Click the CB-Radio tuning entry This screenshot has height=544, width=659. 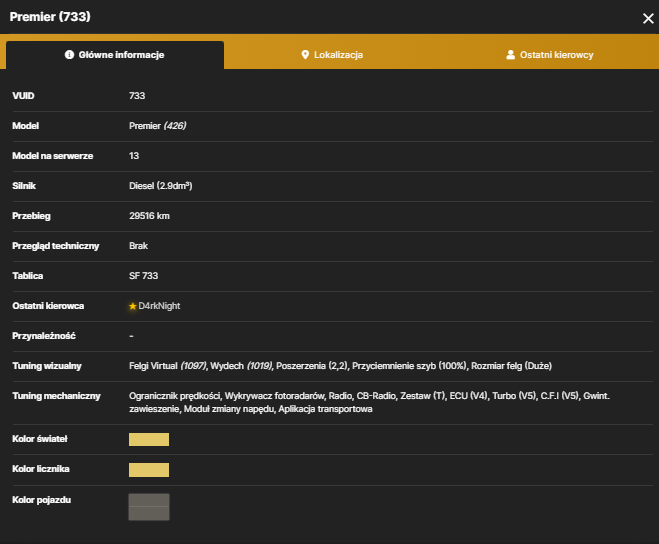[x=376, y=396]
